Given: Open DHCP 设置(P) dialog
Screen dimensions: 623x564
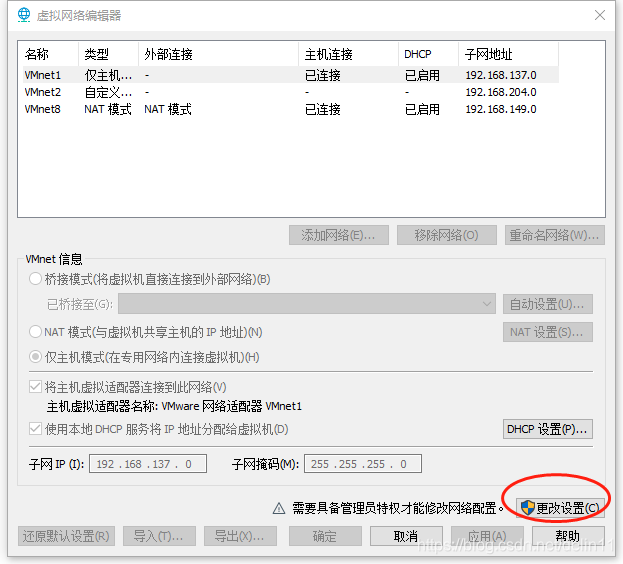Looking at the screenshot, I should point(548,429).
